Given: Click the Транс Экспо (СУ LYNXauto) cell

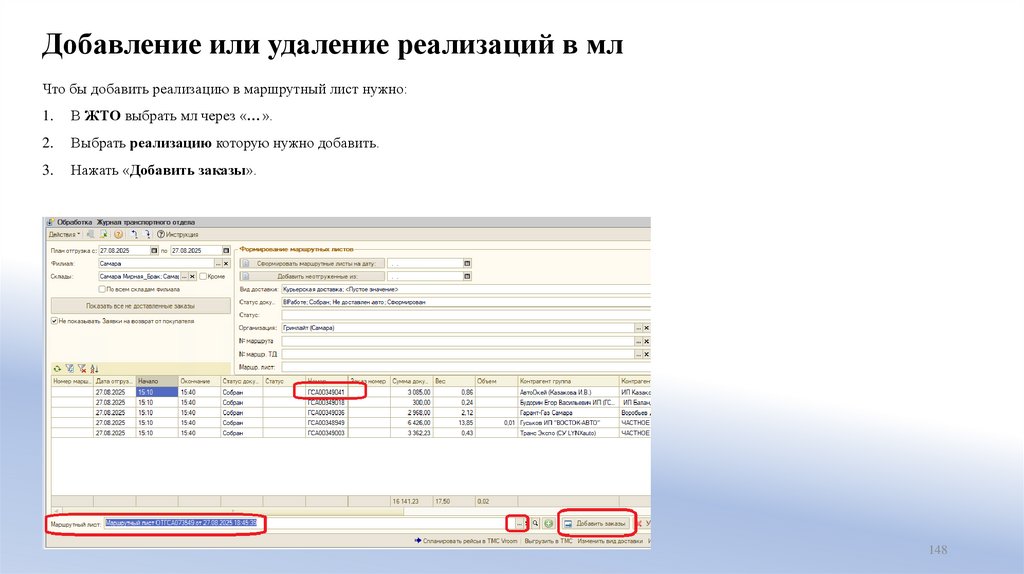Looking at the screenshot, I should pos(568,433).
